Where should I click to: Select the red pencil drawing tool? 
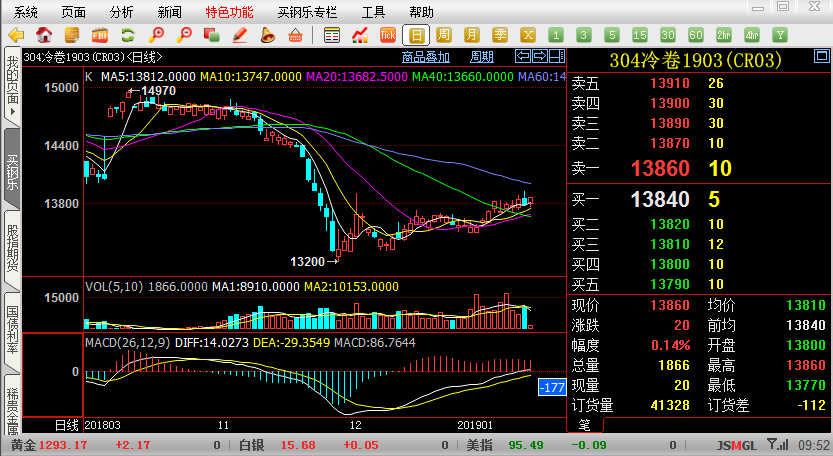[239, 35]
